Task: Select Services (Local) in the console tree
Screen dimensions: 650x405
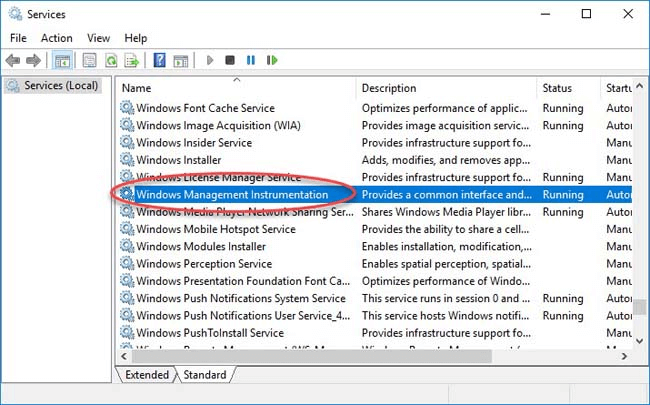Action: point(53,86)
